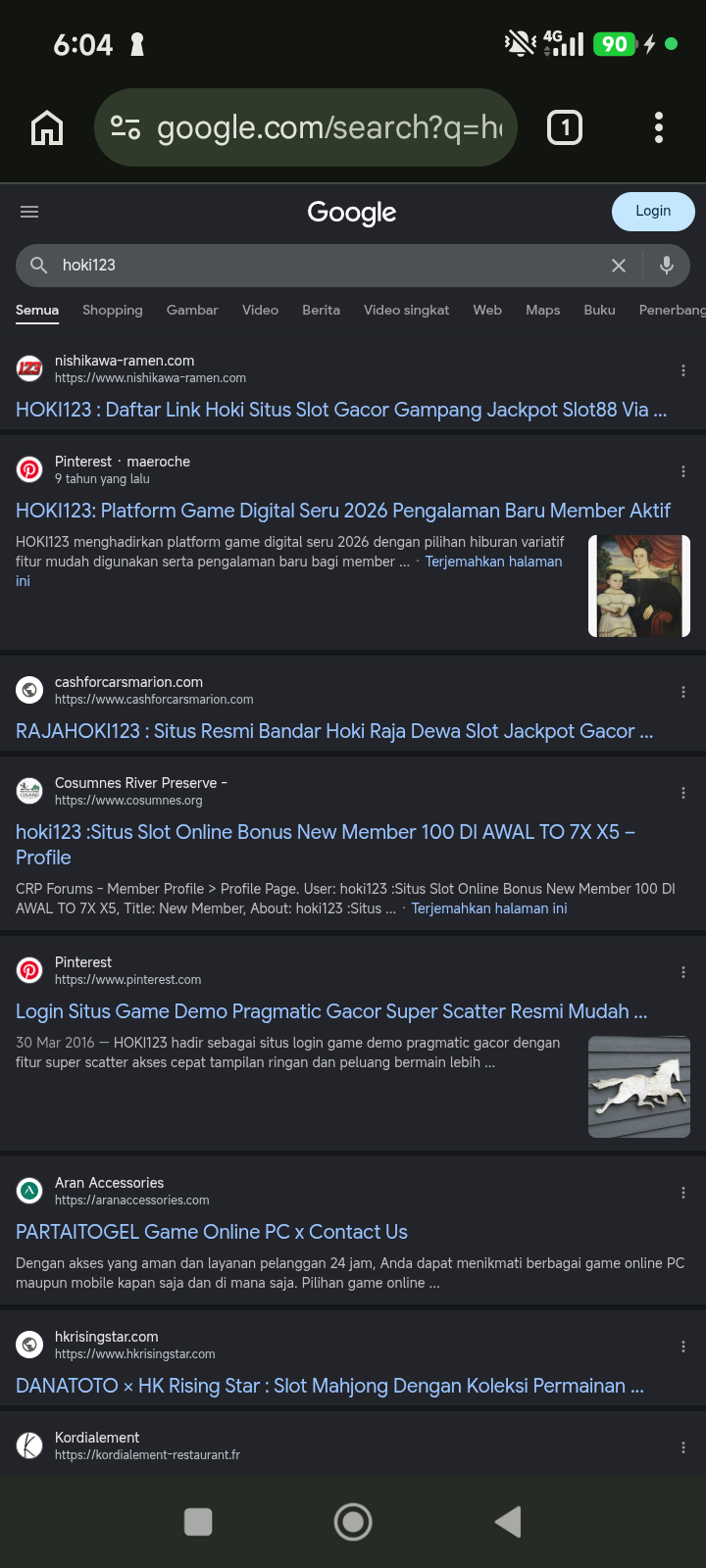706x1568 pixels.
Task: Open the white horse sign thumbnail
Action: tap(639, 1087)
